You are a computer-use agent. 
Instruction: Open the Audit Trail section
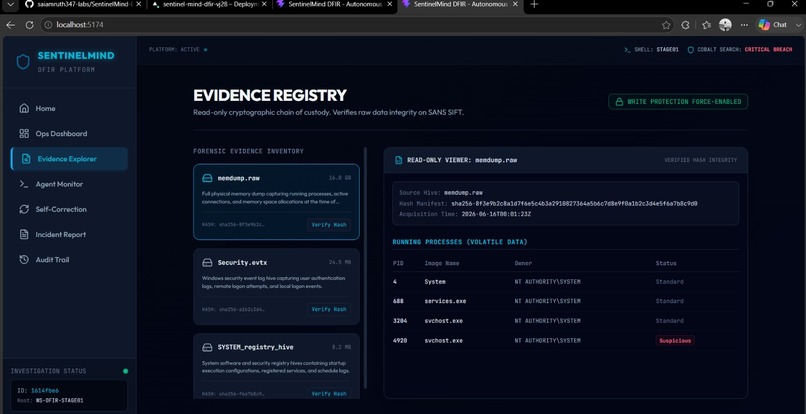coord(69,259)
